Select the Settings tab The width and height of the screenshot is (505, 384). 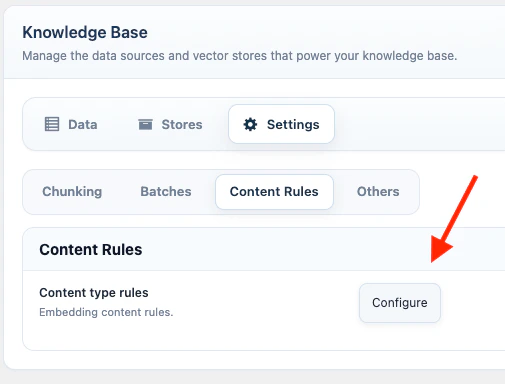(x=281, y=124)
